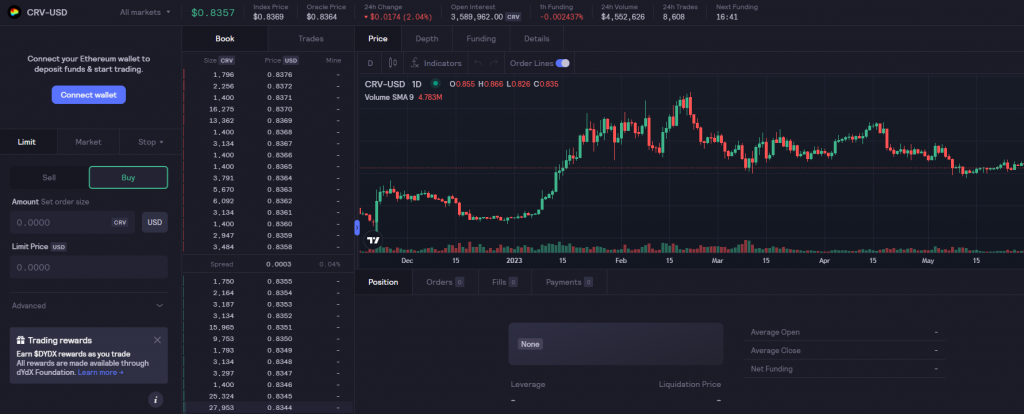The width and height of the screenshot is (1024, 414).
Task: Click the 1h Funding value -0.002437%
Action: click(561, 17)
